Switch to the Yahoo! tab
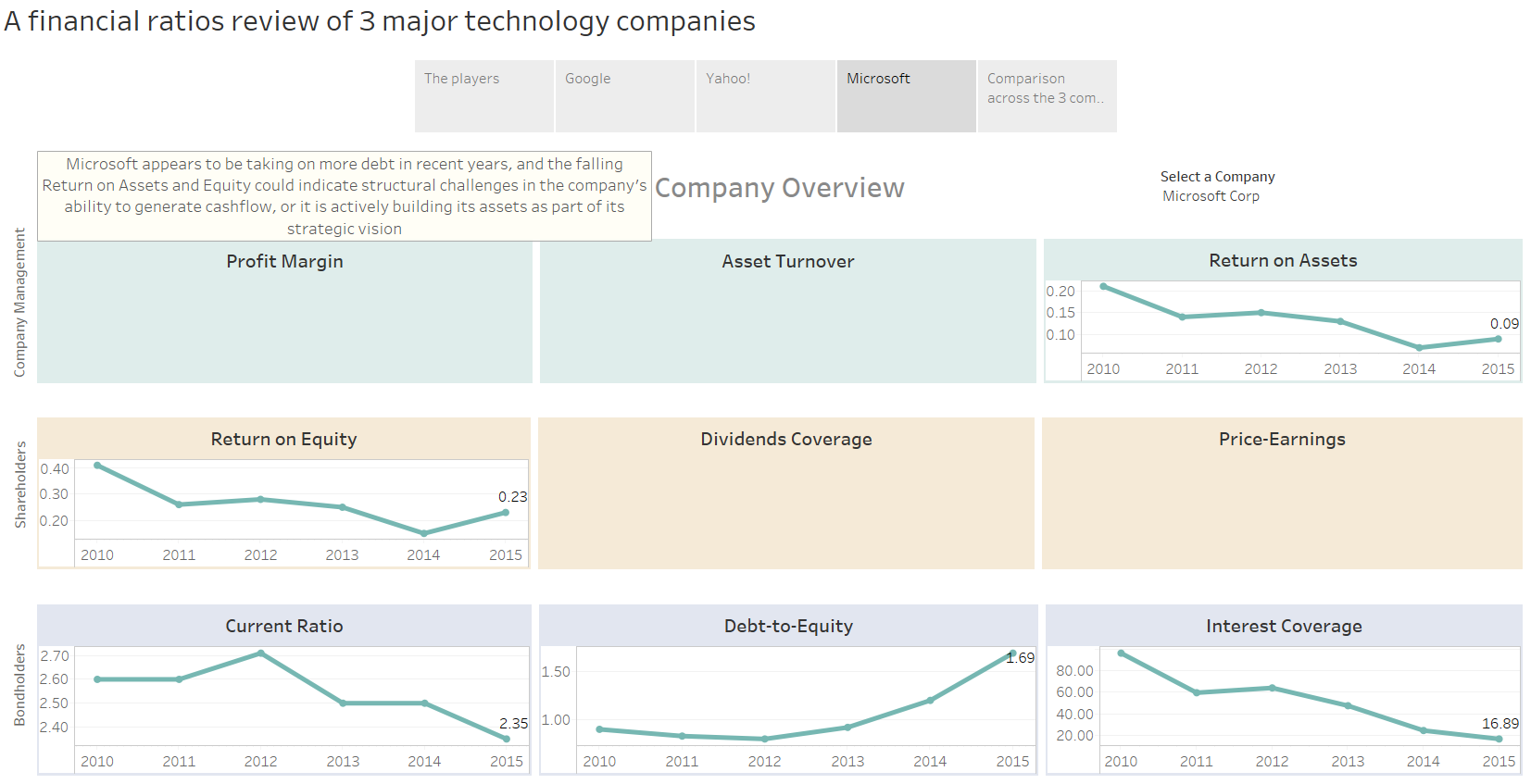This screenshot has height=784, width=1531. click(x=765, y=96)
